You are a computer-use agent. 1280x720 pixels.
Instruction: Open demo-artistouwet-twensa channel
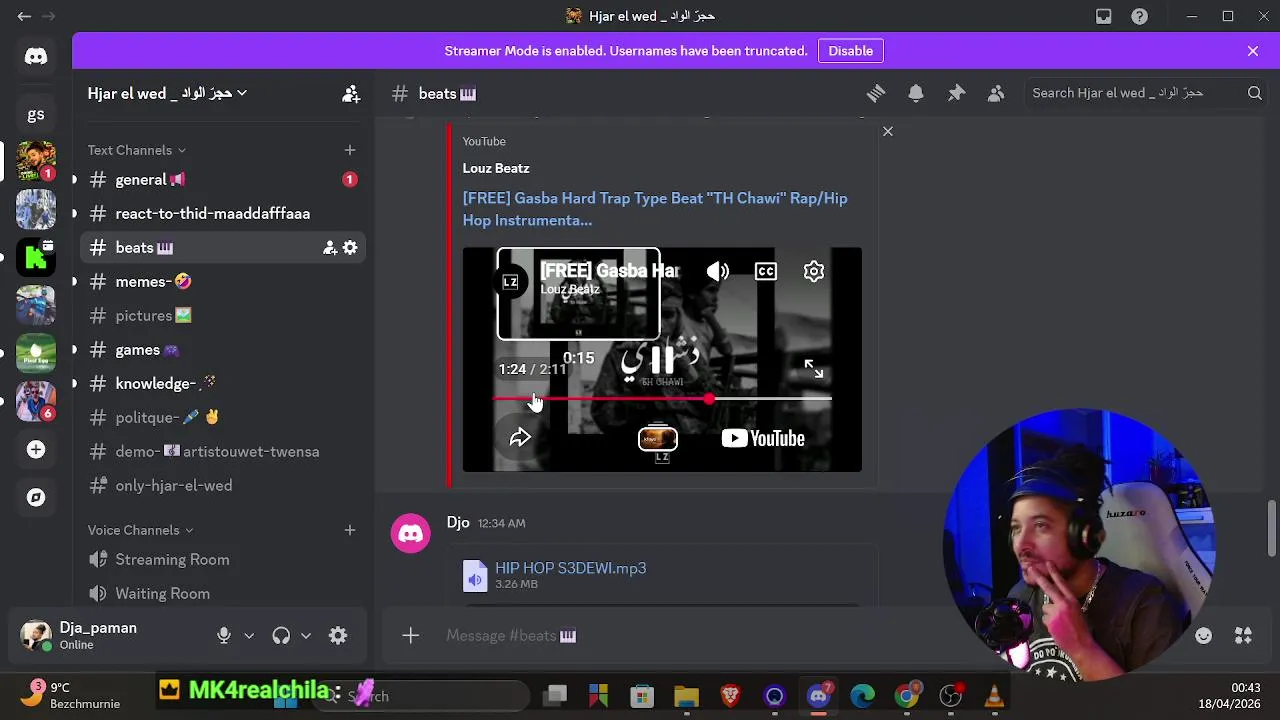point(222,452)
